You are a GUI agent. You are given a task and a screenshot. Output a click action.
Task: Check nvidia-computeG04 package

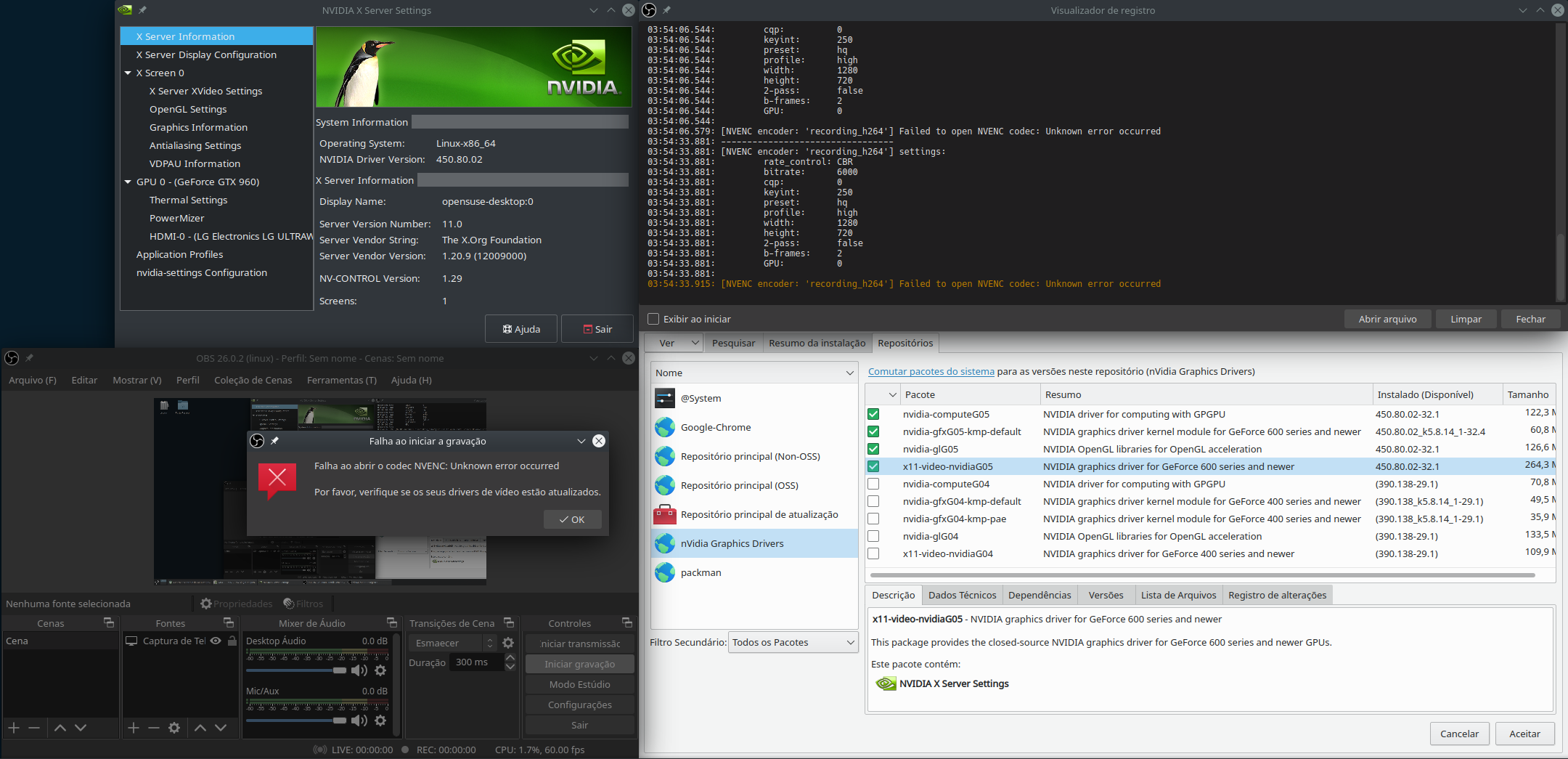point(873,484)
